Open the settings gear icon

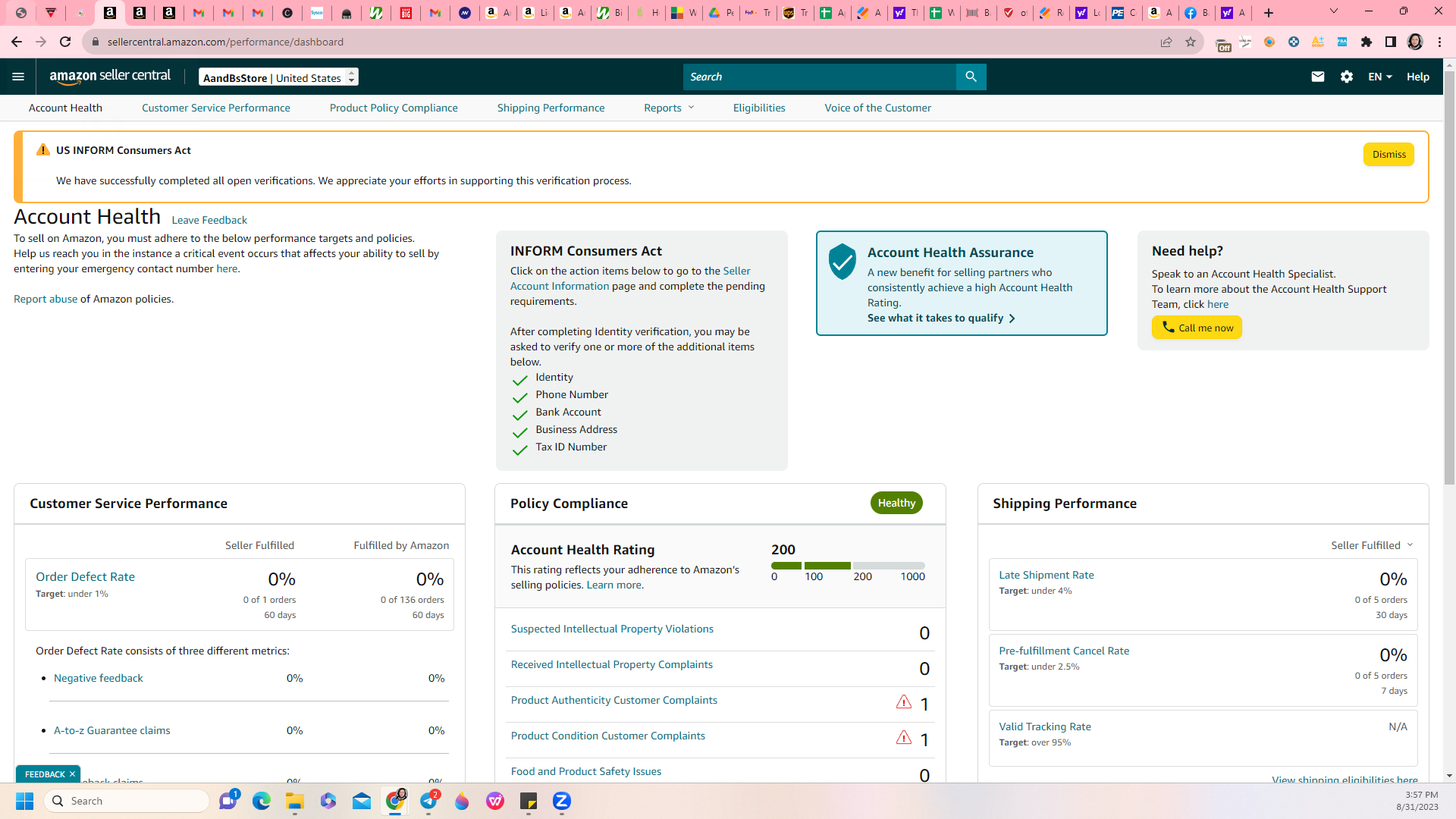(1346, 77)
